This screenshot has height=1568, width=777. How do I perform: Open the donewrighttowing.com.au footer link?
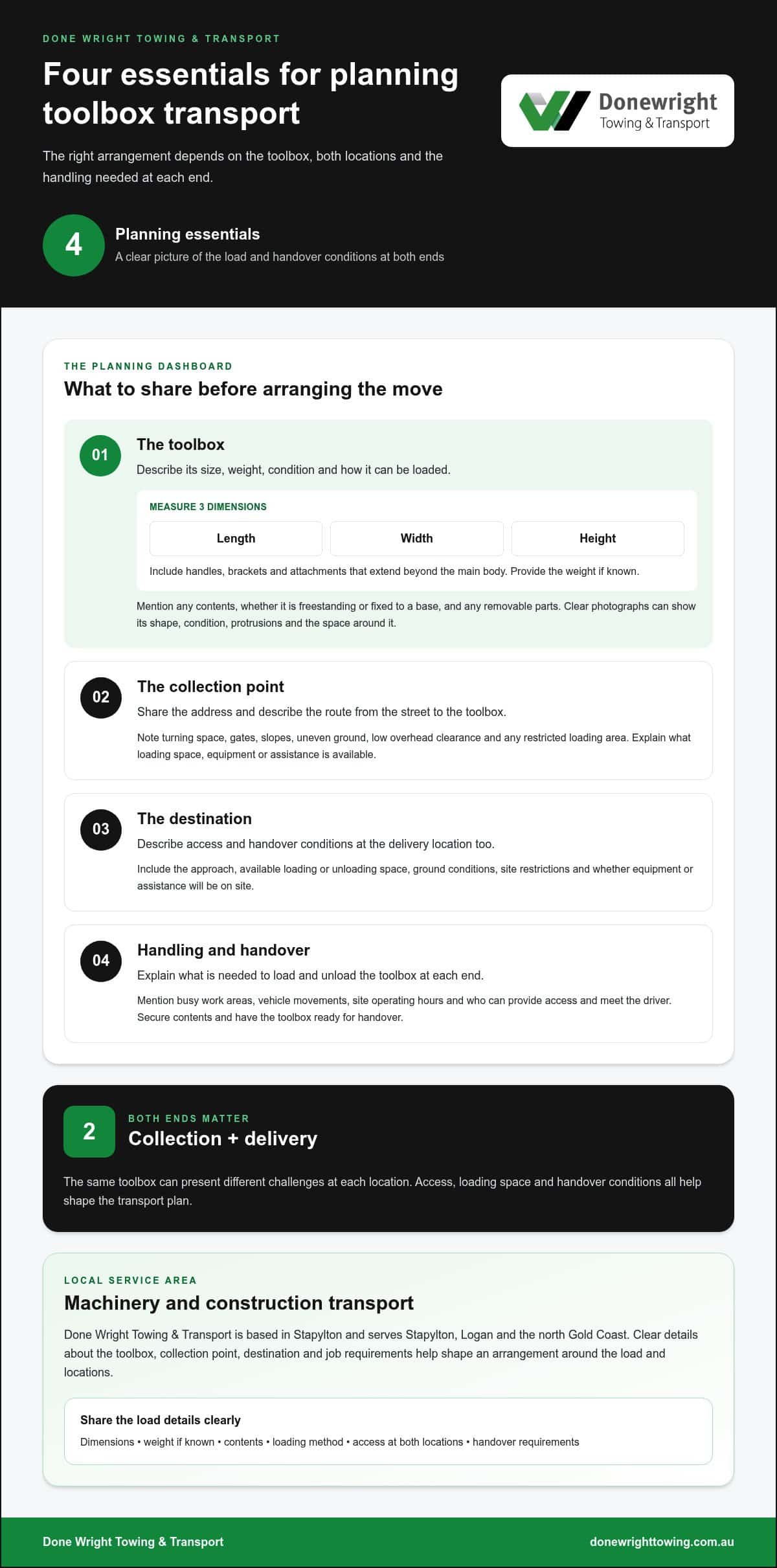pyautogui.click(x=662, y=1541)
